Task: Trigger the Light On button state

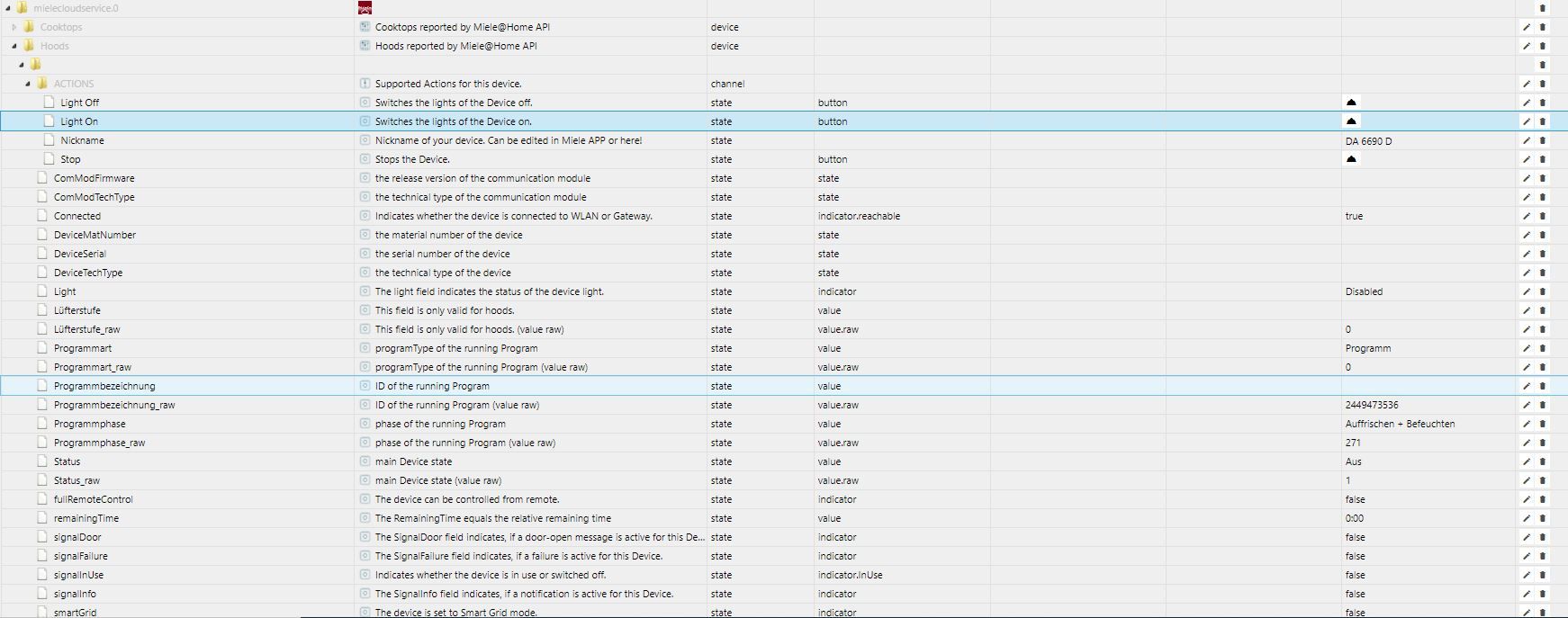Action: [x=1351, y=121]
